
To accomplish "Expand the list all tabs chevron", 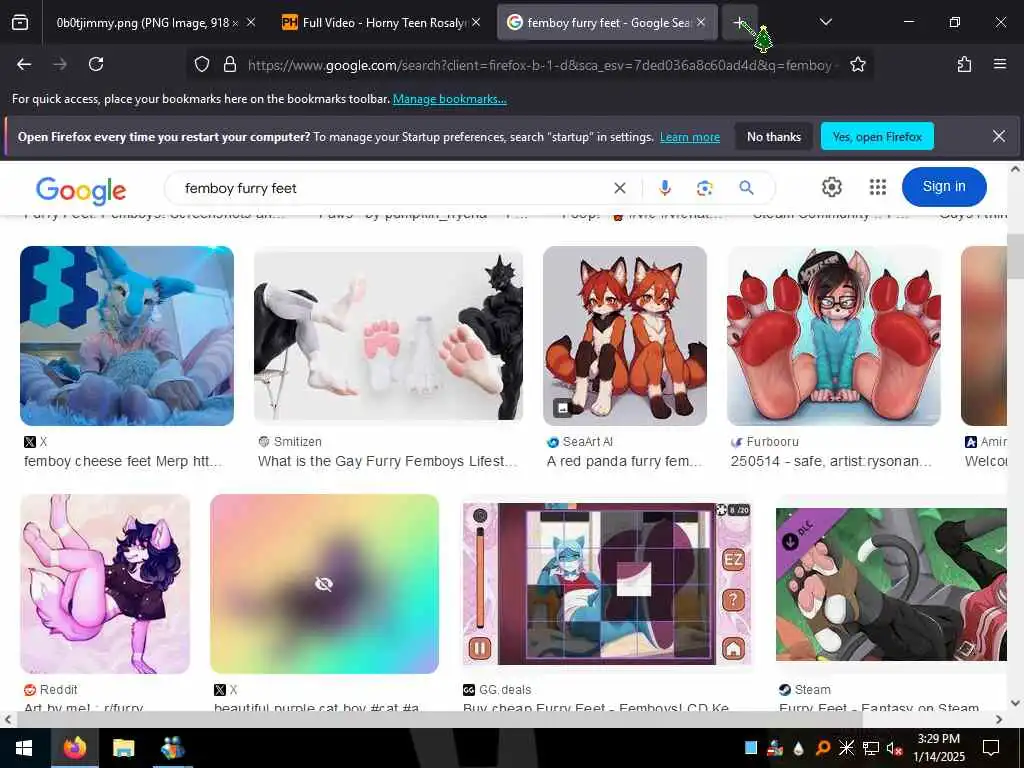I will 825,22.
